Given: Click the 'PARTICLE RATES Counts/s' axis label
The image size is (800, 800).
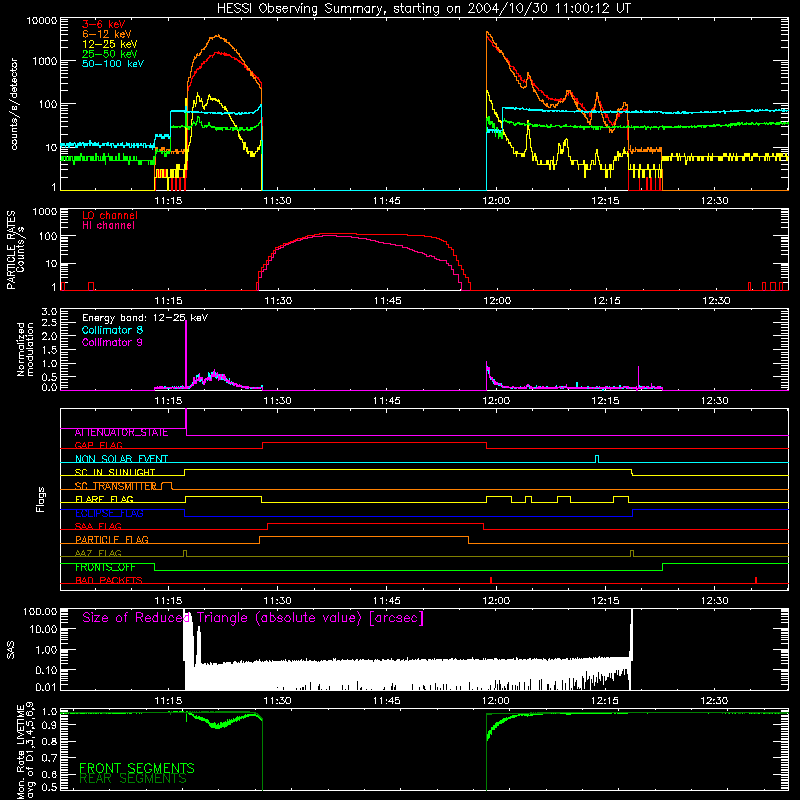Looking at the screenshot, I should (x=15, y=249).
